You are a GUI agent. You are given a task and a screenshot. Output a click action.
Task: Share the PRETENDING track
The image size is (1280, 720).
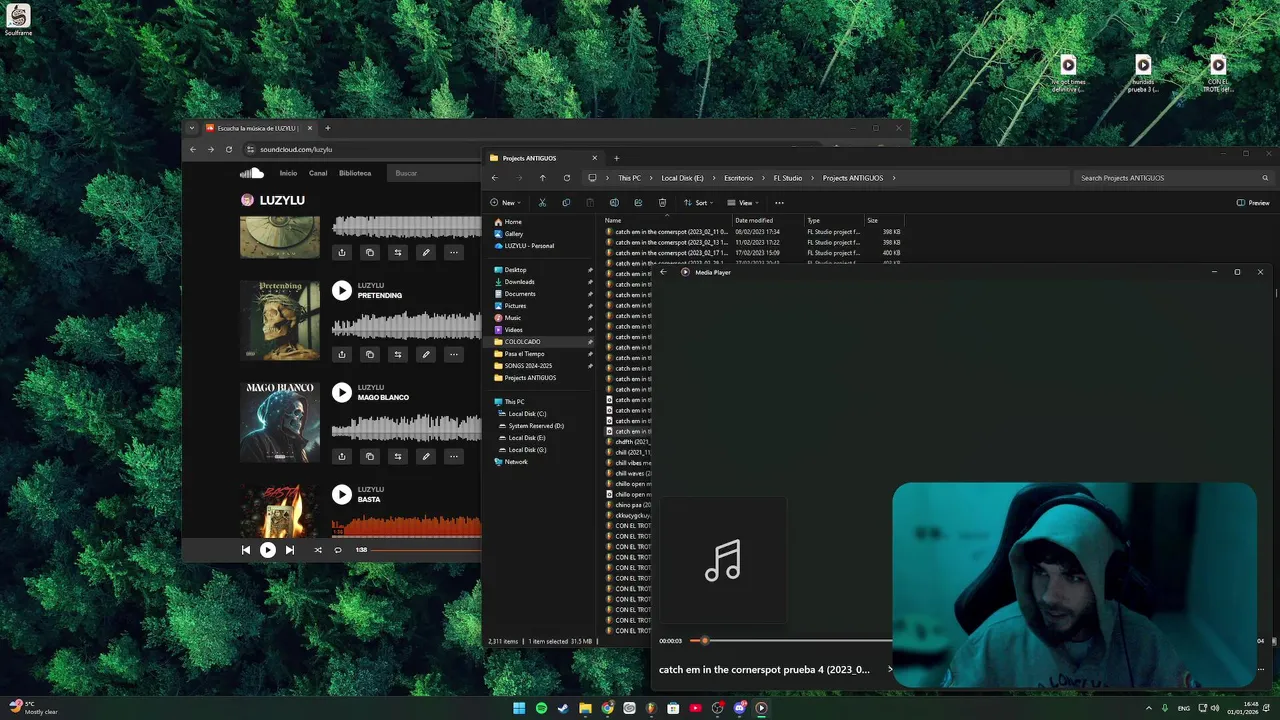click(342, 354)
